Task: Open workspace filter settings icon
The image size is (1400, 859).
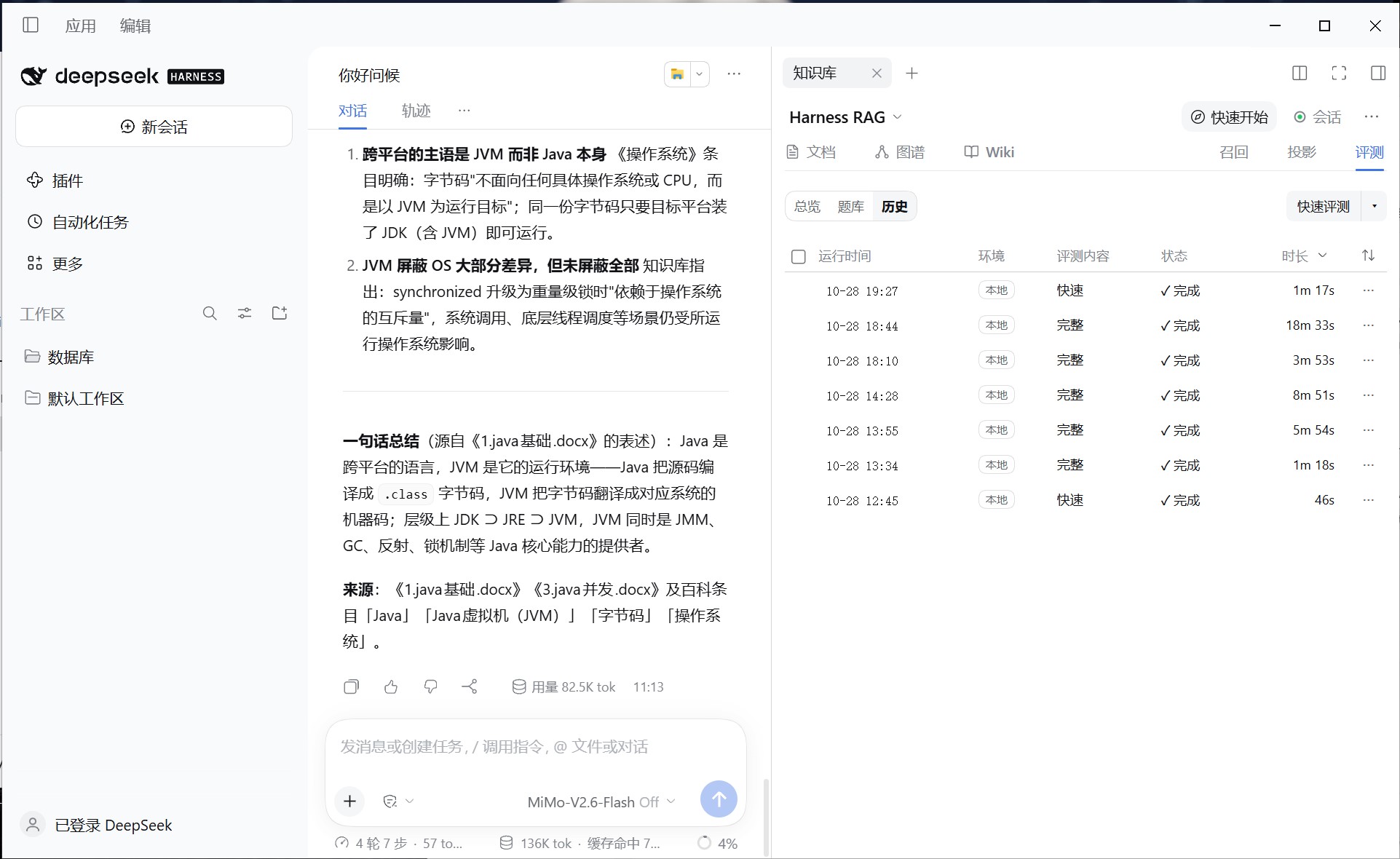Action: coord(245,313)
